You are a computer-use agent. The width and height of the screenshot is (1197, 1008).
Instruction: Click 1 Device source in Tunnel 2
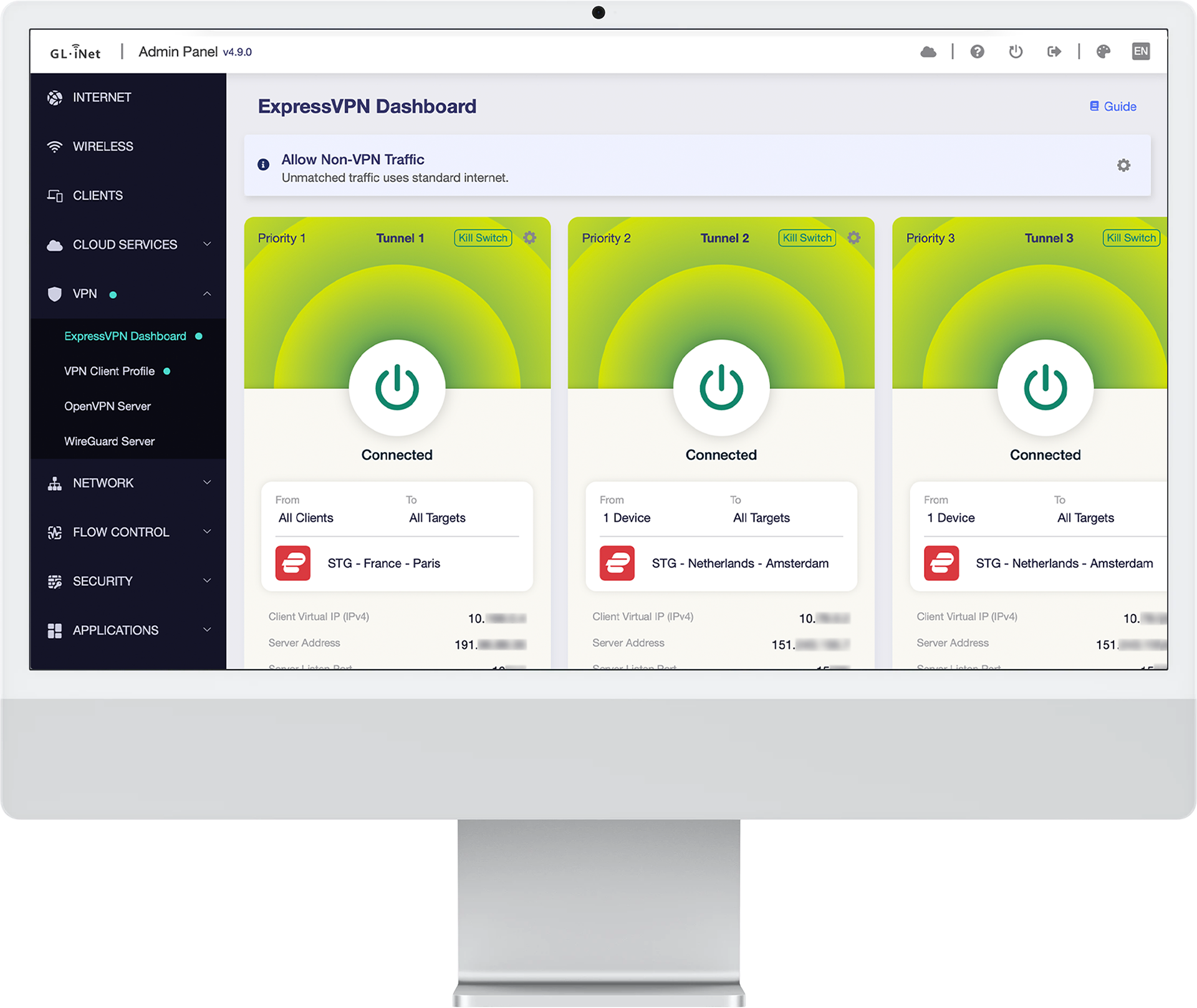pyautogui.click(x=626, y=518)
